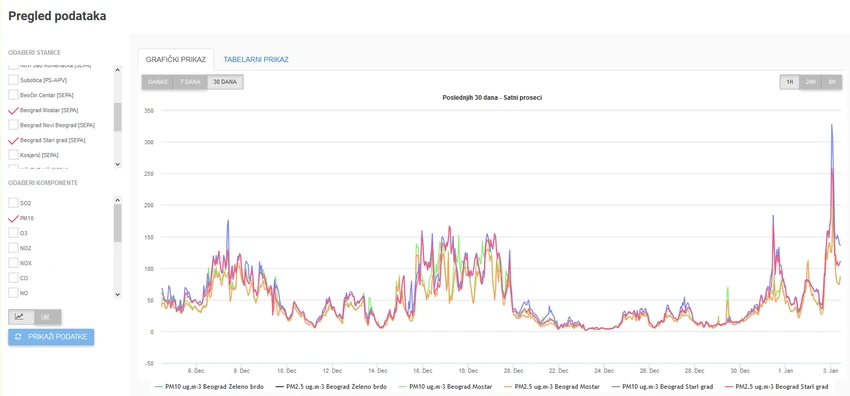Uncheck Beograd Mostar [SEPA] station
This screenshot has height=396, width=850.
click(14, 110)
